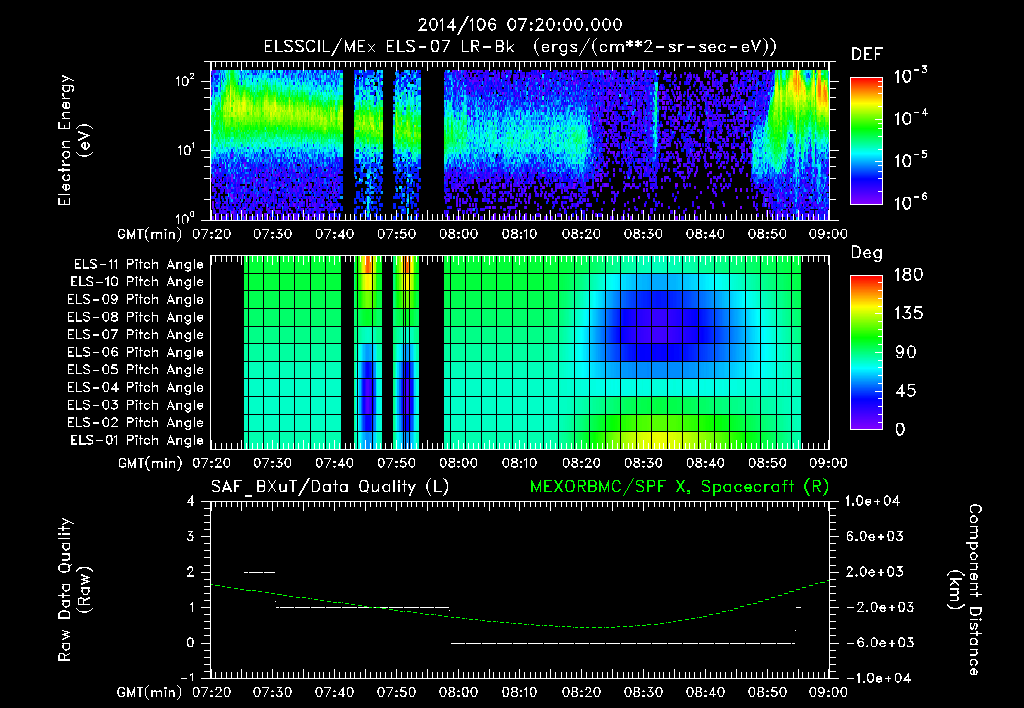1024x708 pixels.
Task: Click the quality level 2 line segment near 07:28
Action: 259,572
